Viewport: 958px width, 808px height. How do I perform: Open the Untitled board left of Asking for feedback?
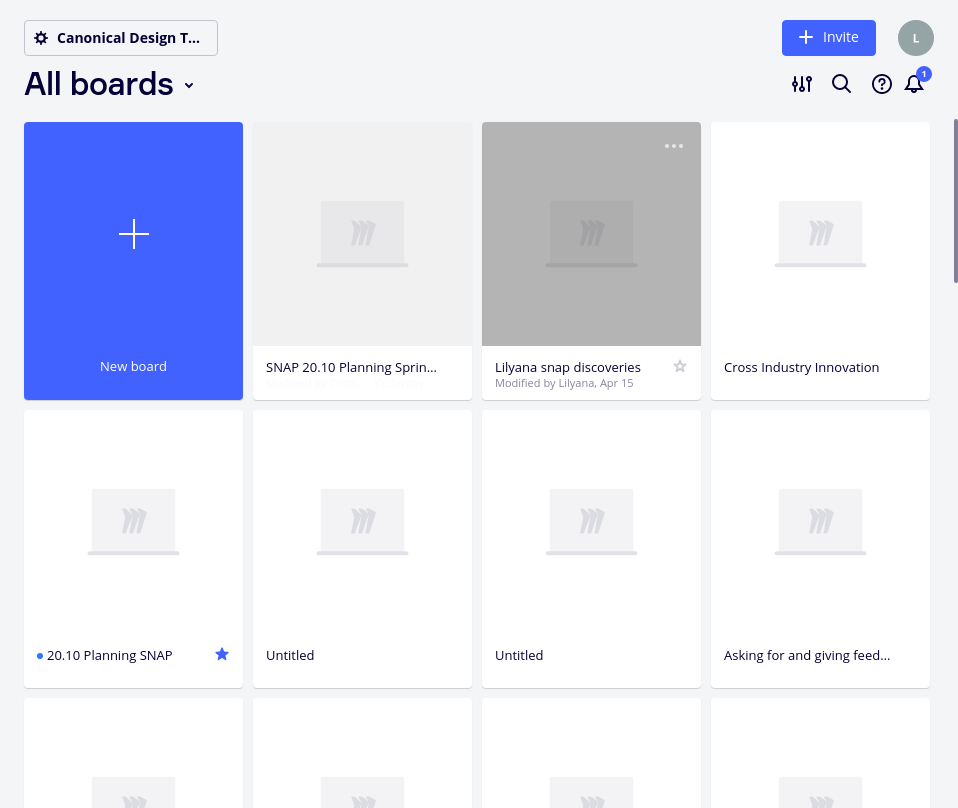(x=591, y=549)
